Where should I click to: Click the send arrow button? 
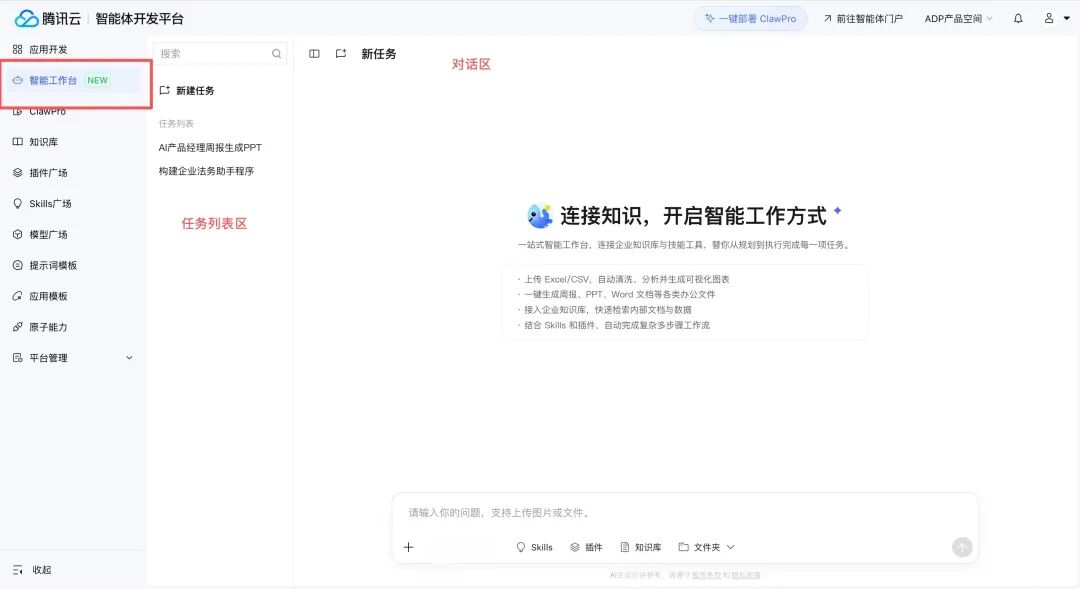point(962,547)
